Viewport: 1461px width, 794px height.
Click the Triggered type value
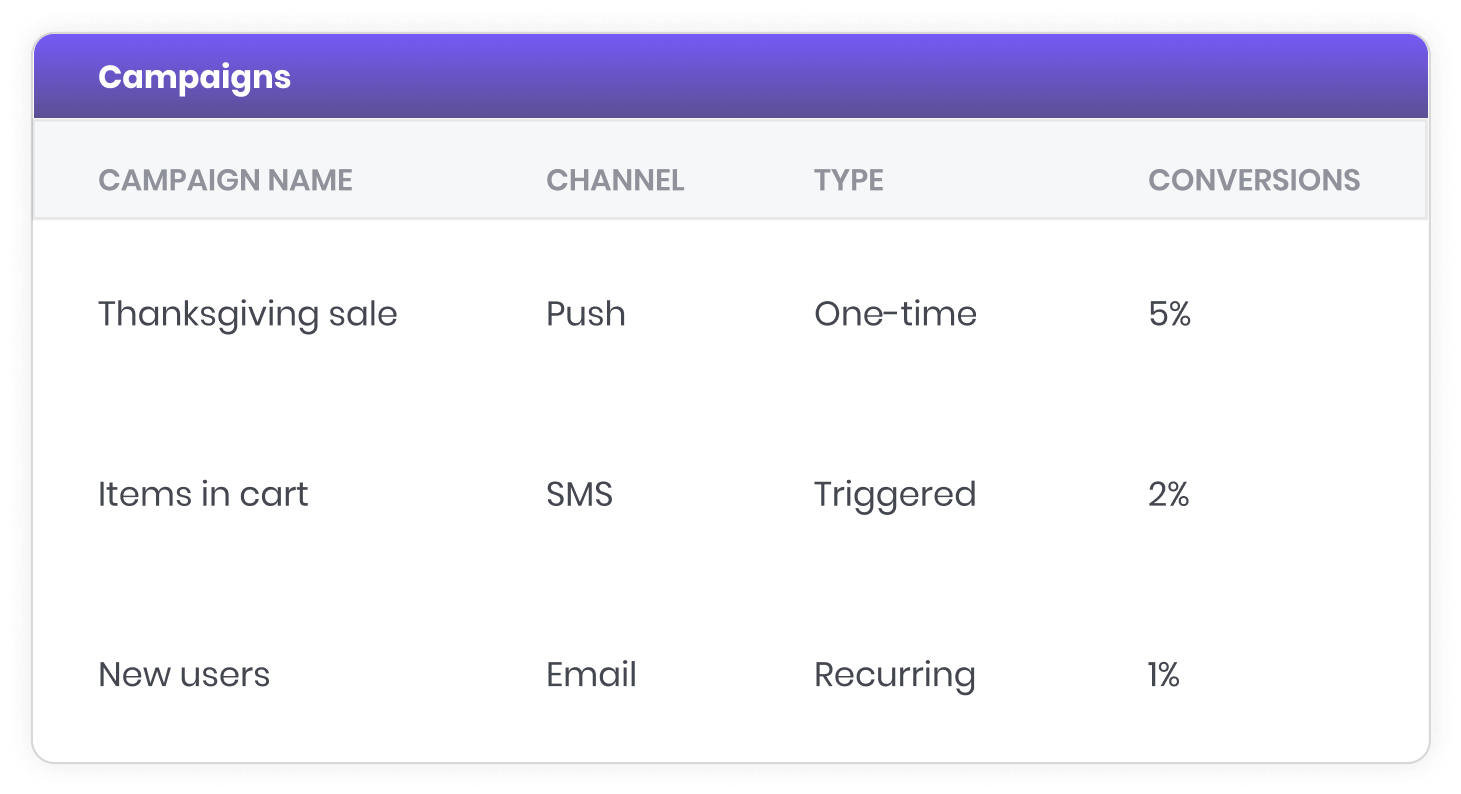point(895,495)
